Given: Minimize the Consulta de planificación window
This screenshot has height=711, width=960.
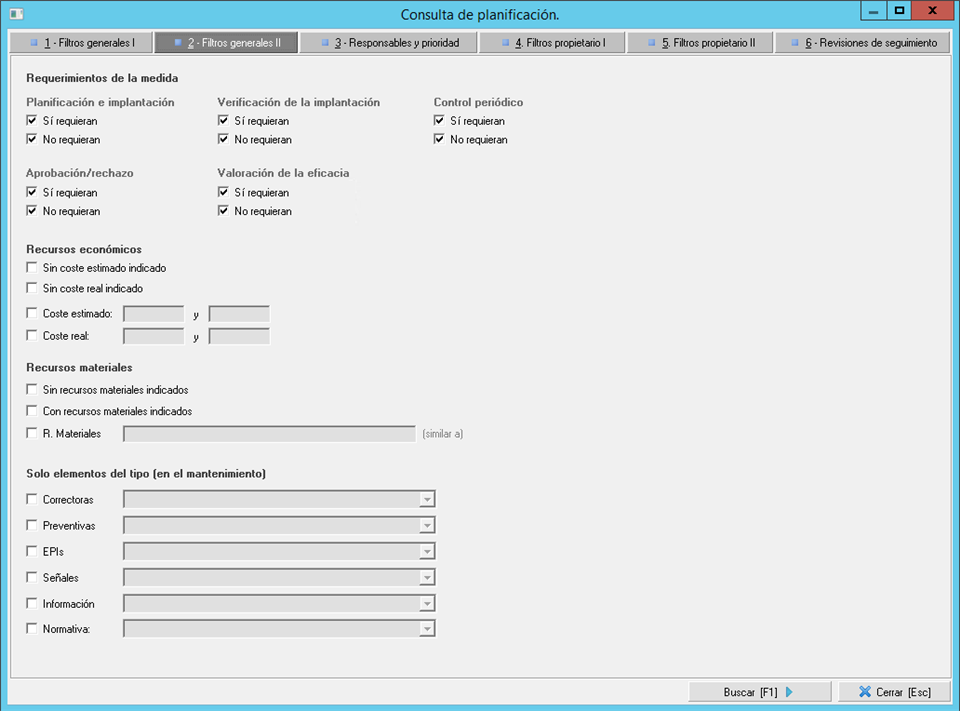Looking at the screenshot, I should (x=874, y=11).
